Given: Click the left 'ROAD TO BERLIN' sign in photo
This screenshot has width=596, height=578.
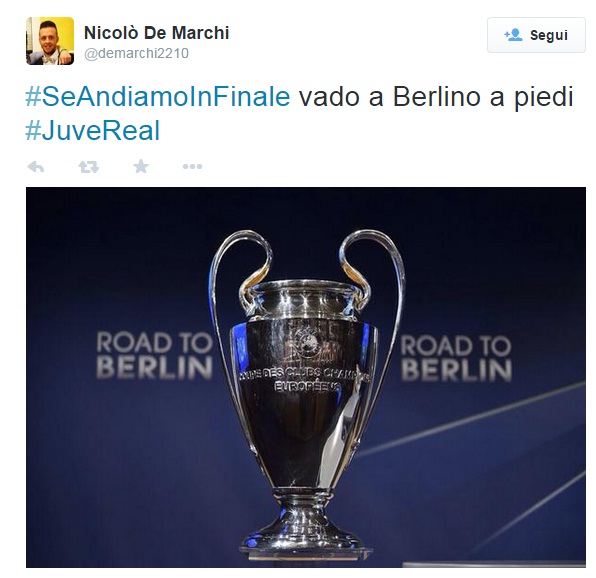Looking at the screenshot, I should pos(154,355).
